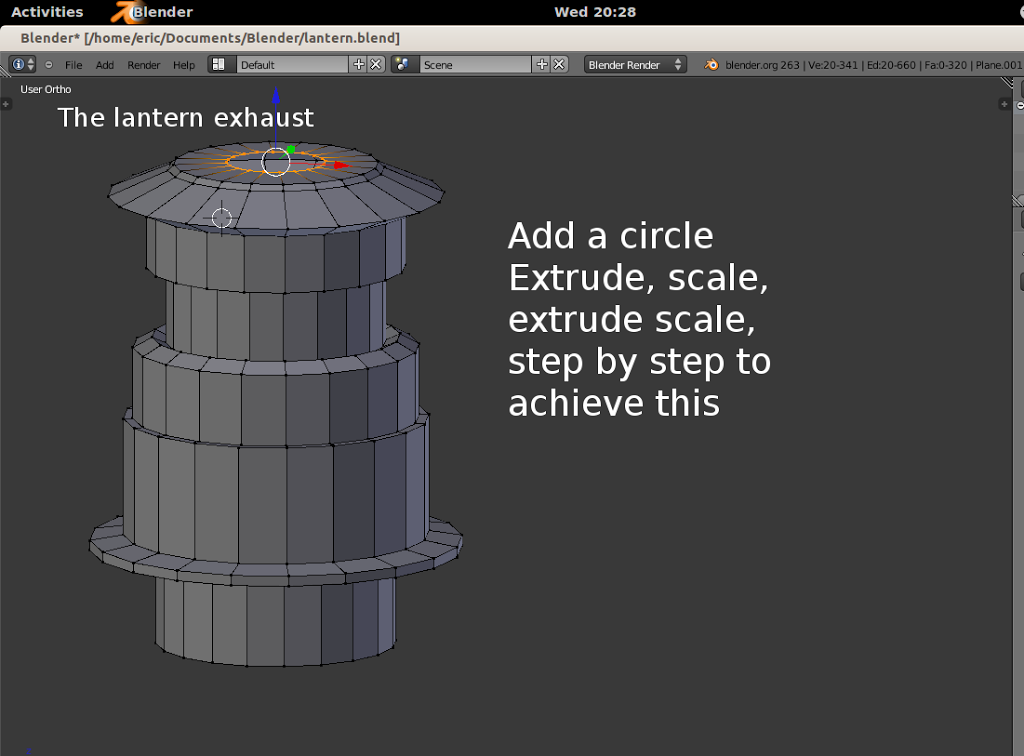Open the Activities overview
Viewport: 1024px width, 756px height.
(47, 12)
